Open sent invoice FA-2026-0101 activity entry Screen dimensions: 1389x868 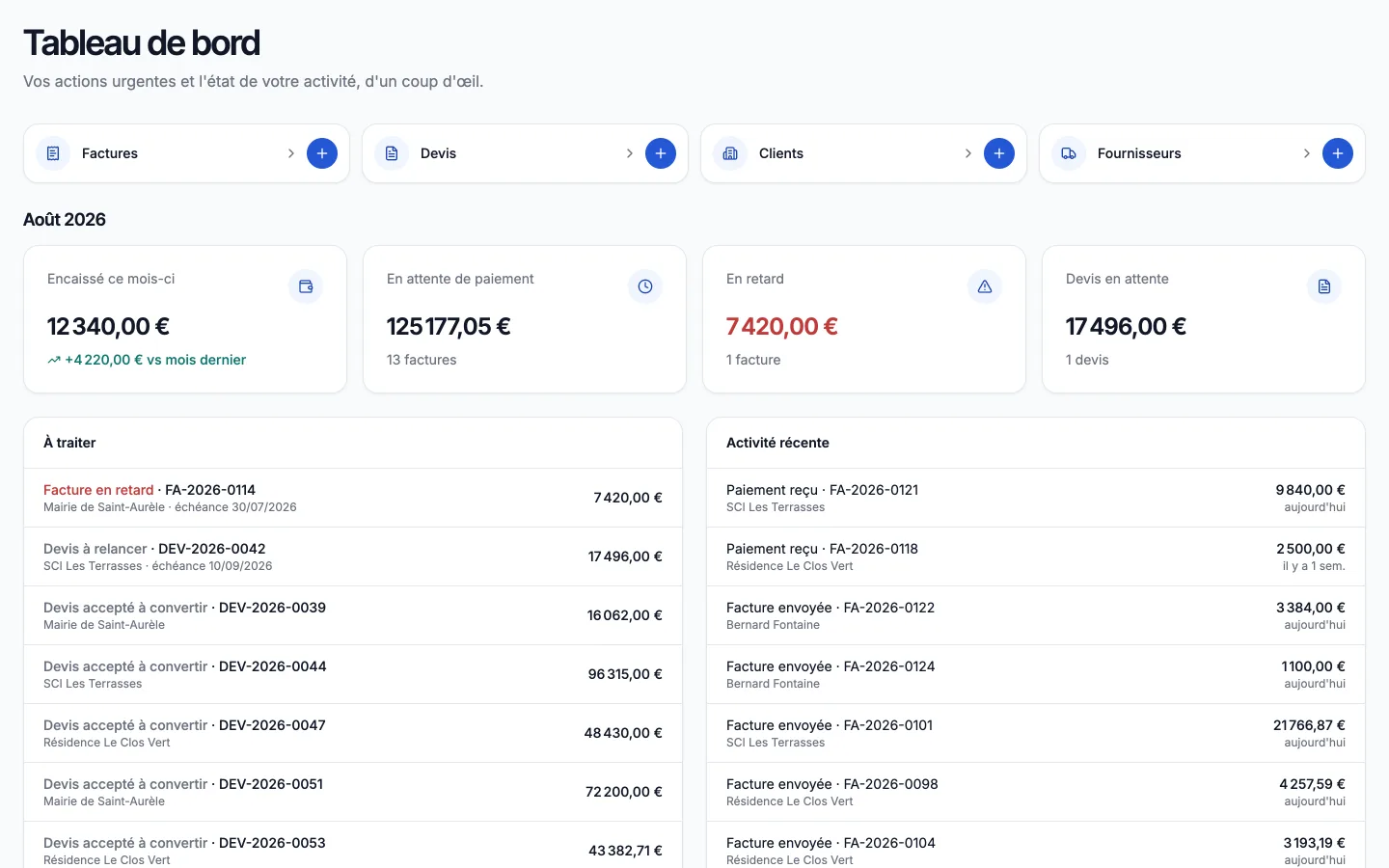click(x=1036, y=733)
